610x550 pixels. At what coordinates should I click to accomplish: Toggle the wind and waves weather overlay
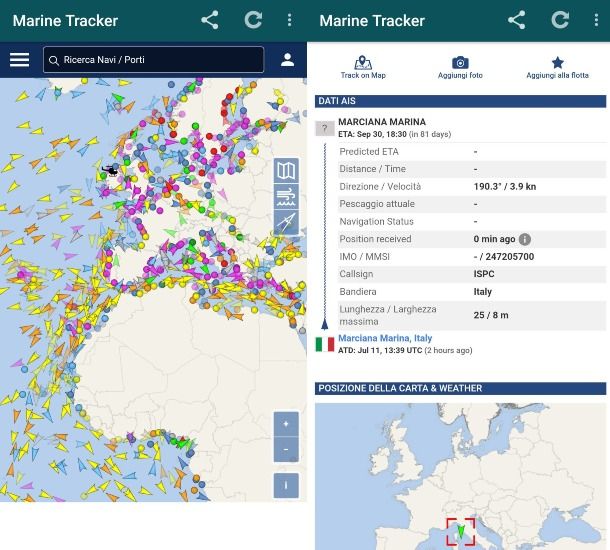coord(286,196)
